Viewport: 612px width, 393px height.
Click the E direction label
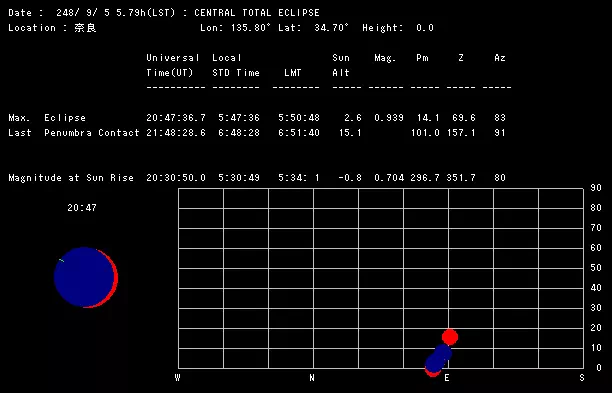tap(447, 378)
